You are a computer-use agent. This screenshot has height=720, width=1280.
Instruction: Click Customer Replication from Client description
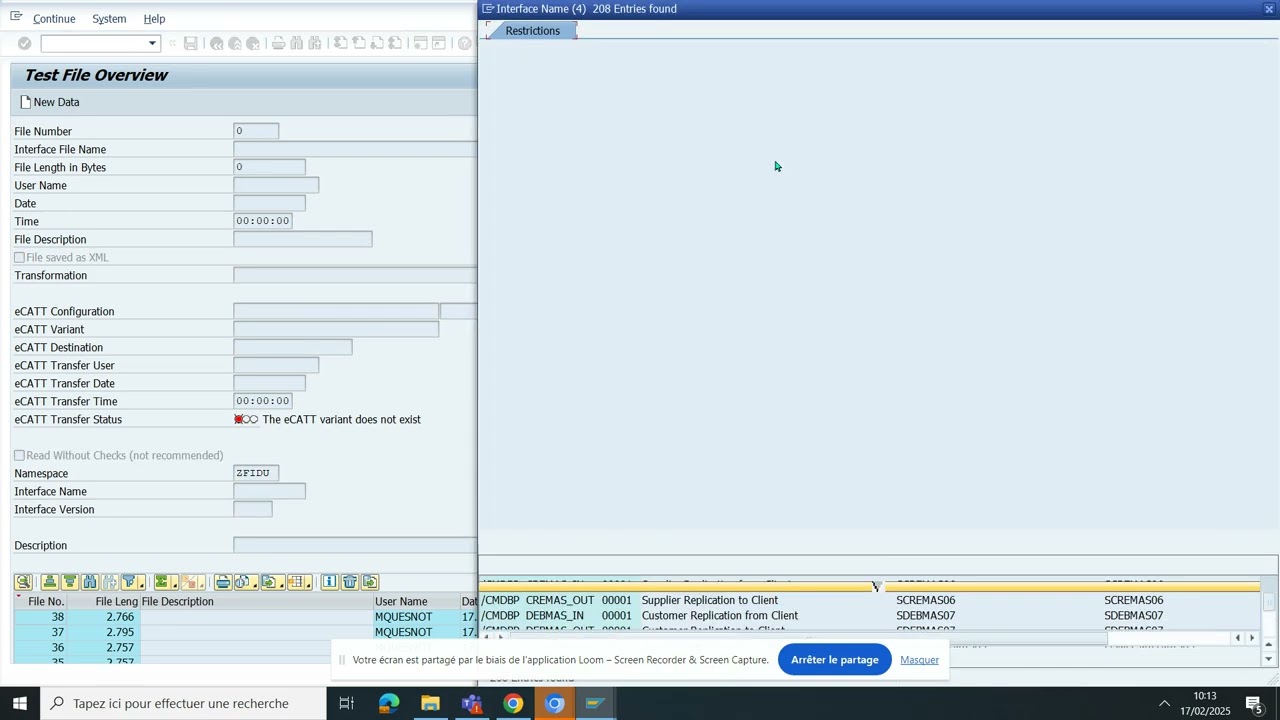[720, 615]
